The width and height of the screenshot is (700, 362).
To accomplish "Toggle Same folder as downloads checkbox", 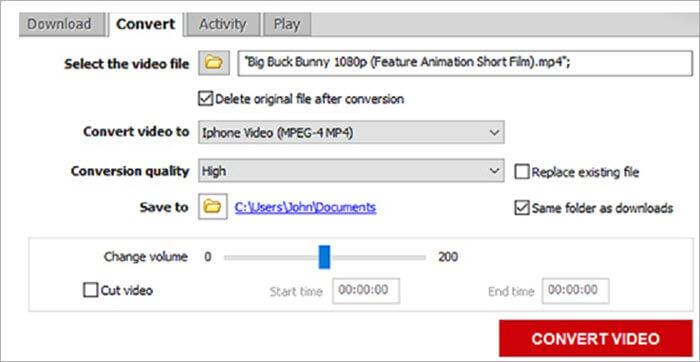I will click(522, 208).
